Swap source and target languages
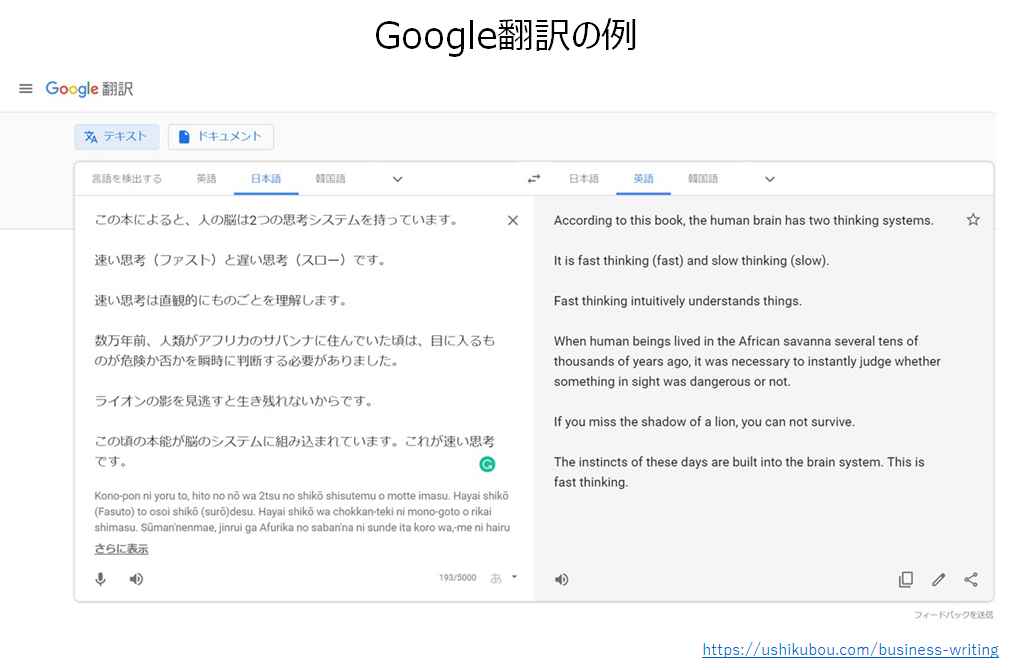The image size is (1015, 670). tap(534, 179)
